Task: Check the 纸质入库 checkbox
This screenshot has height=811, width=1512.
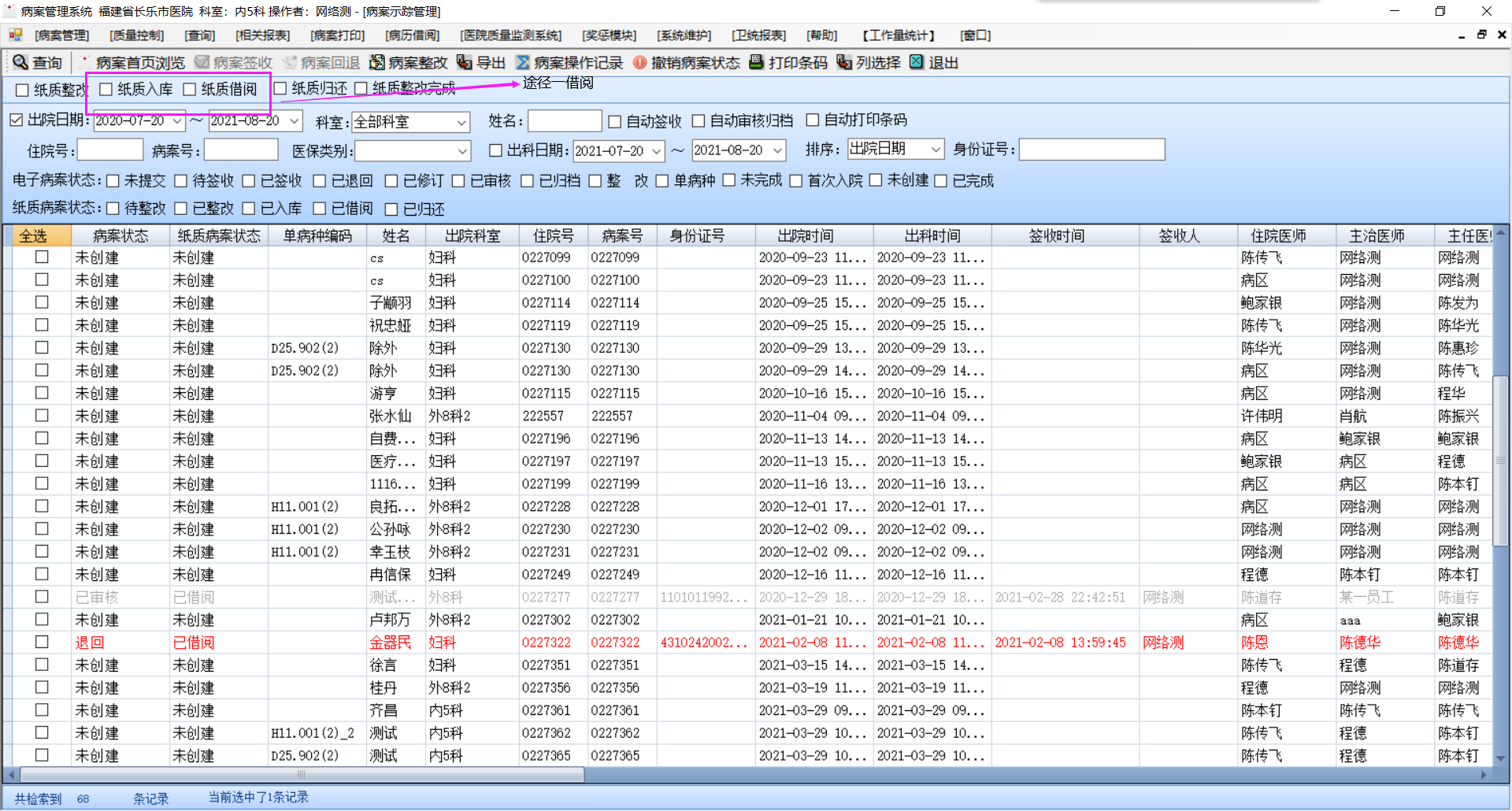Action: coord(106,89)
